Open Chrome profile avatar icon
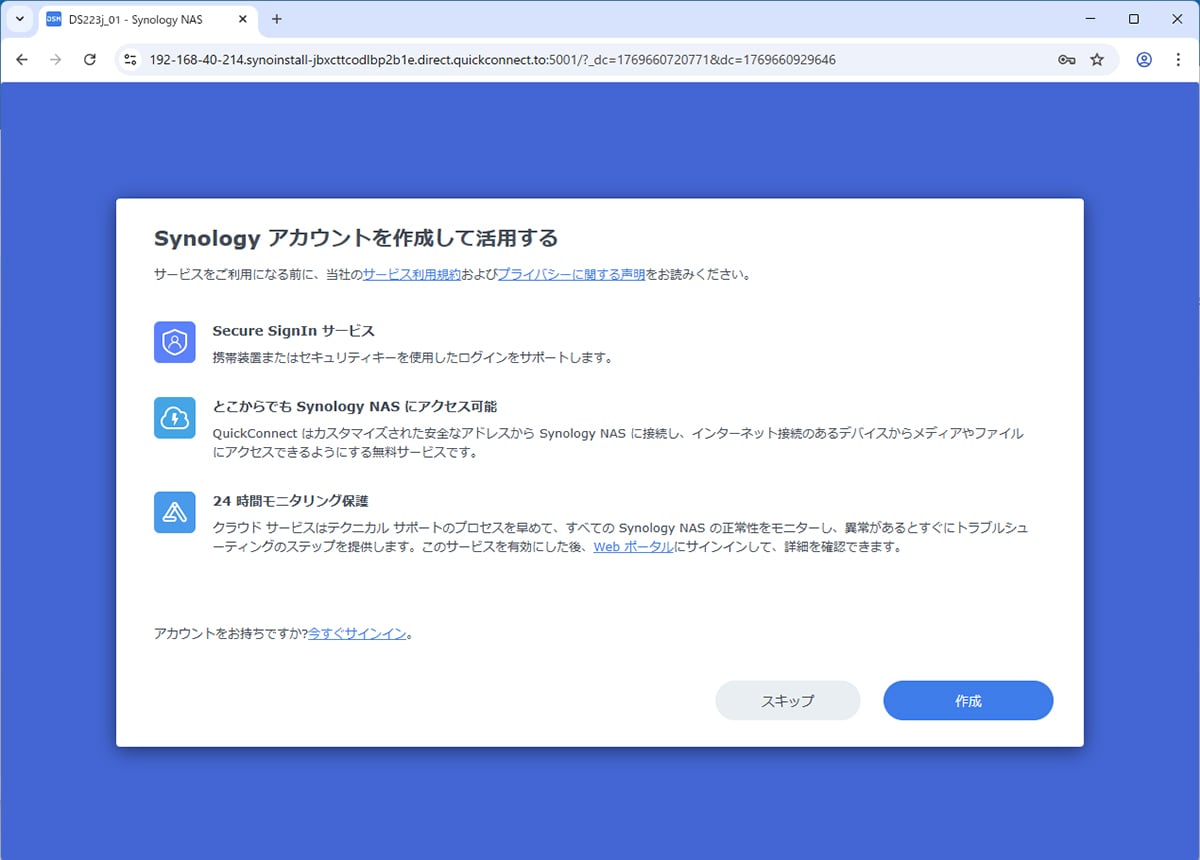The height and width of the screenshot is (860, 1200). point(1144,60)
